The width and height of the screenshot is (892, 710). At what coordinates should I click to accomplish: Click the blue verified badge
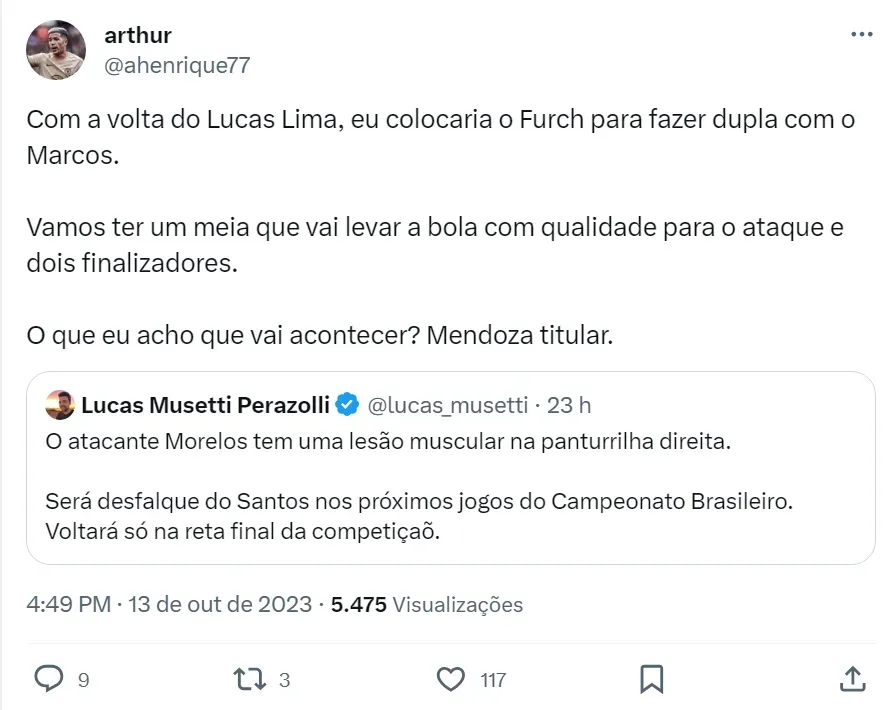coord(347,405)
